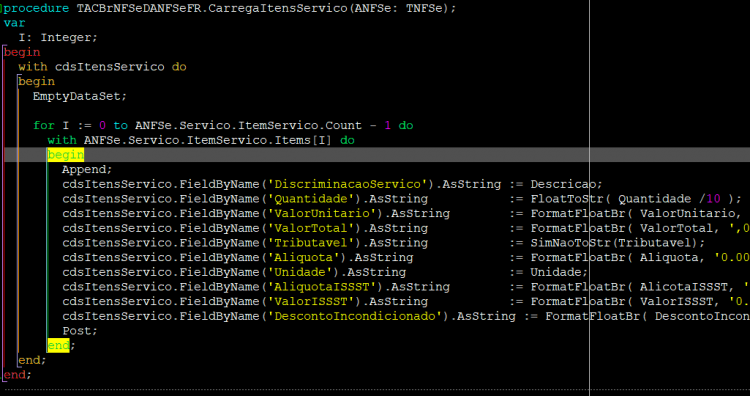Click the orange 'end;' closing the with block
This screenshot has width=750, height=396.
click(x=33, y=360)
